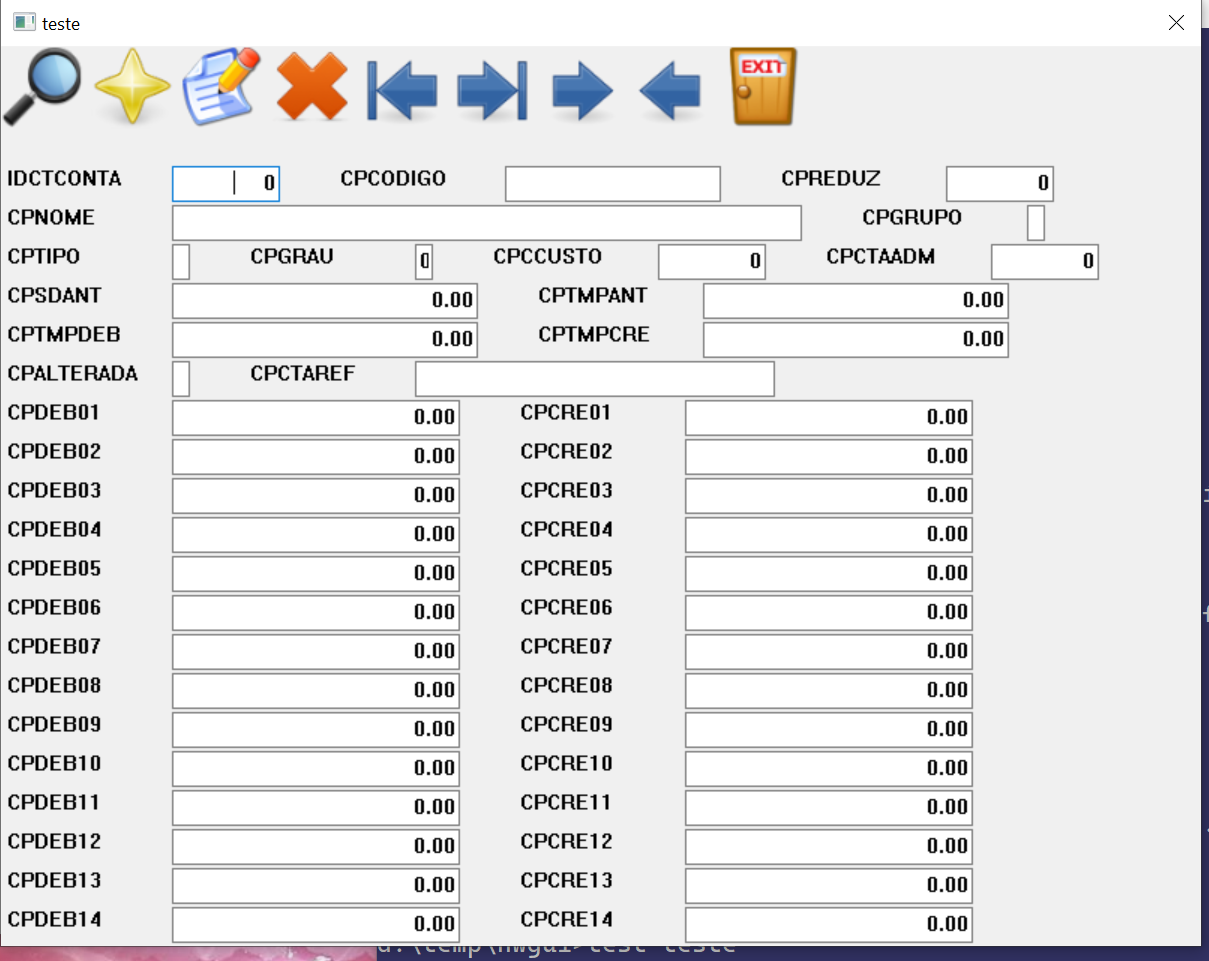Click the CPDEB06 amount field
1209x961 pixels.
(316, 613)
